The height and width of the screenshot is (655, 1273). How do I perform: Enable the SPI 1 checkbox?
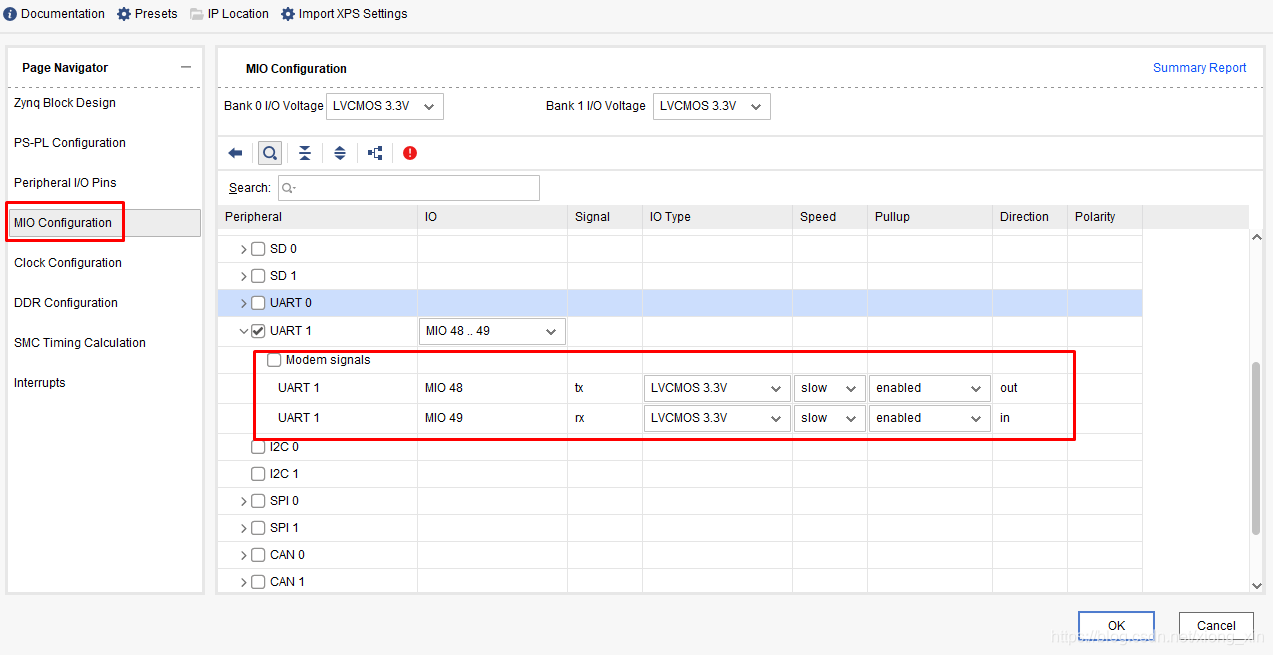click(x=258, y=528)
